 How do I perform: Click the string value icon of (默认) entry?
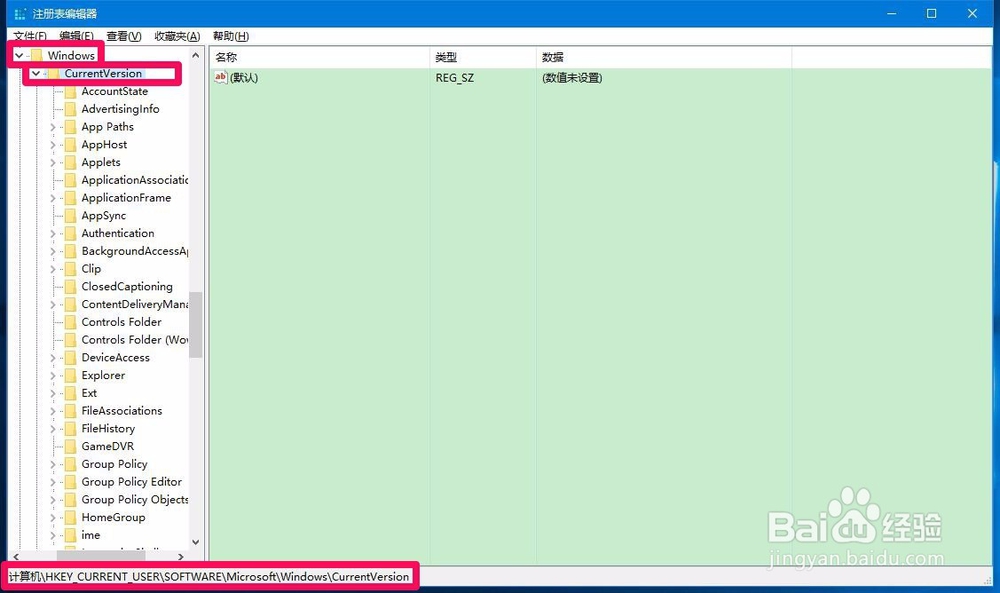(x=221, y=78)
